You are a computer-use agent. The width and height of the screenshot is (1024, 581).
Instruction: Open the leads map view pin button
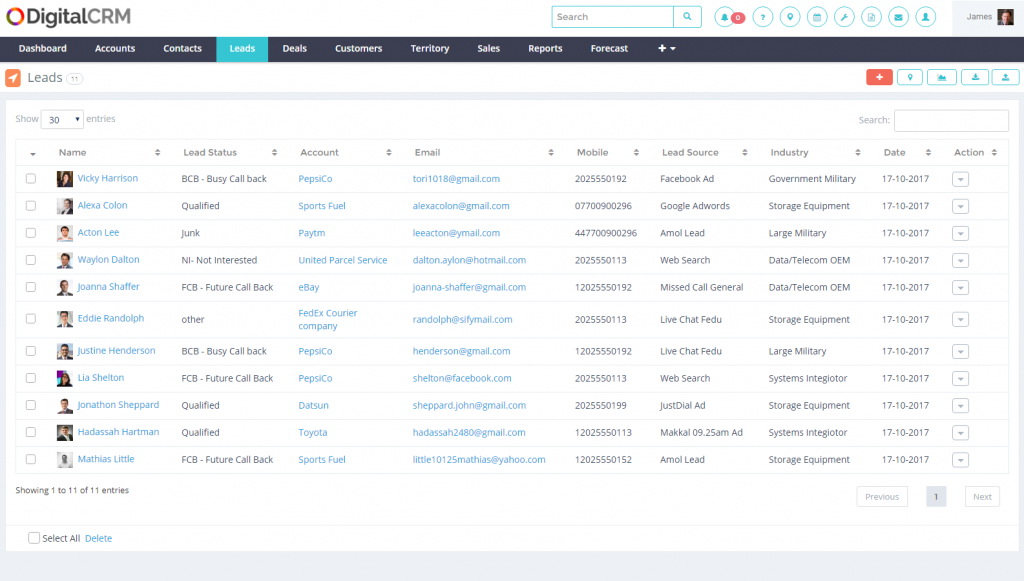click(x=910, y=77)
